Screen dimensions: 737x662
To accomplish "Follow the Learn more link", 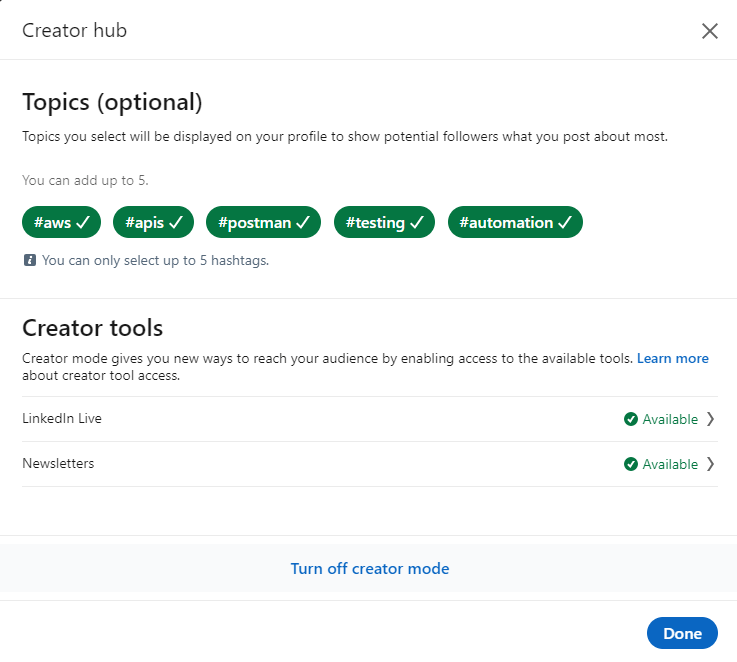I will click(x=672, y=358).
